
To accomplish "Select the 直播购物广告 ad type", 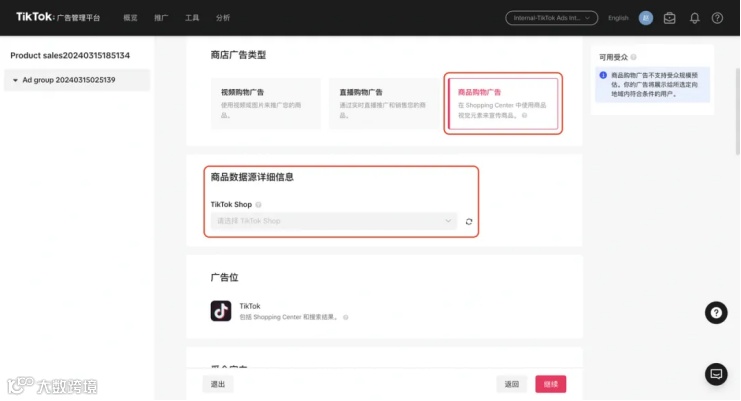I will pyautogui.click(x=384, y=103).
